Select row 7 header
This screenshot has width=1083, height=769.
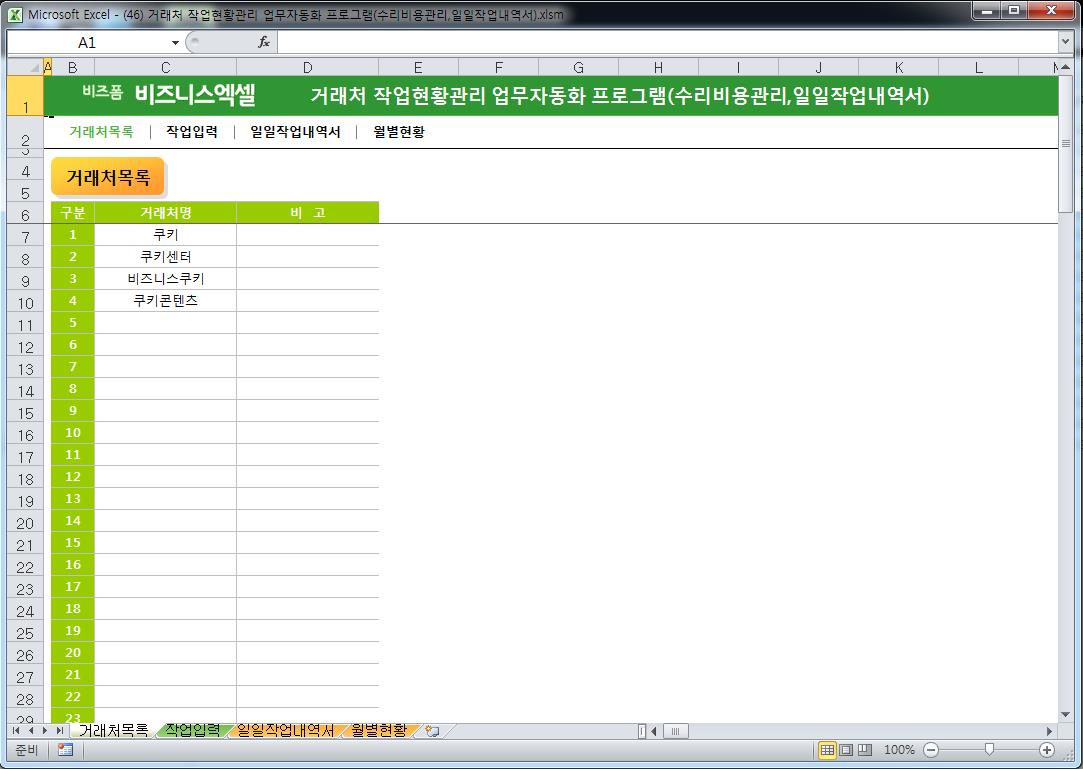(x=25, y=236)
